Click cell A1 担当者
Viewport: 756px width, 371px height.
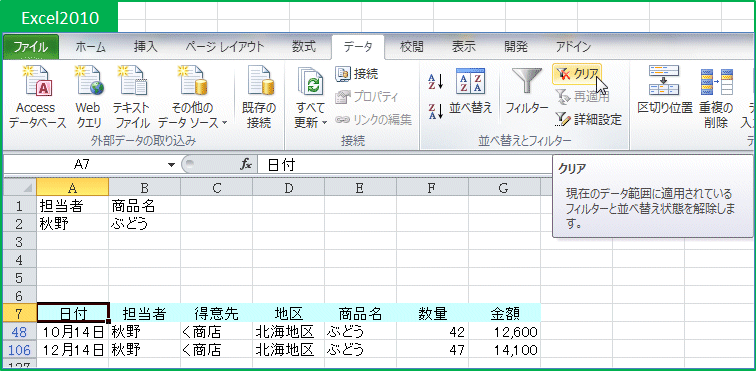73,206
